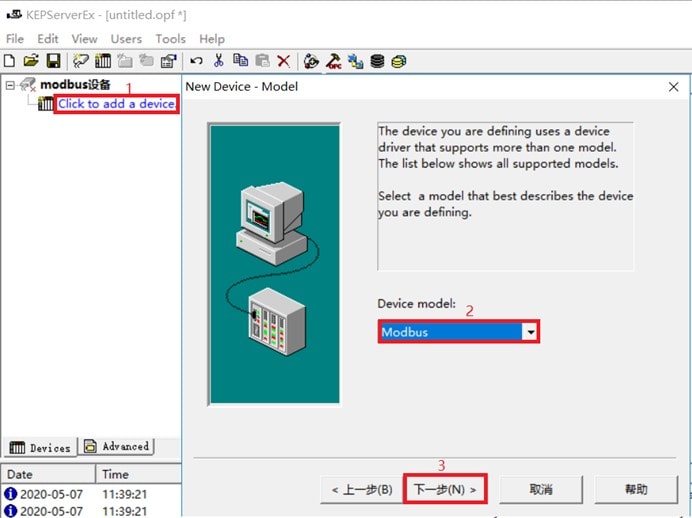Screen dimensions: 692x518
Task: Click the two-blue-computers toolbar icon
Action: (x=356, y=61)
